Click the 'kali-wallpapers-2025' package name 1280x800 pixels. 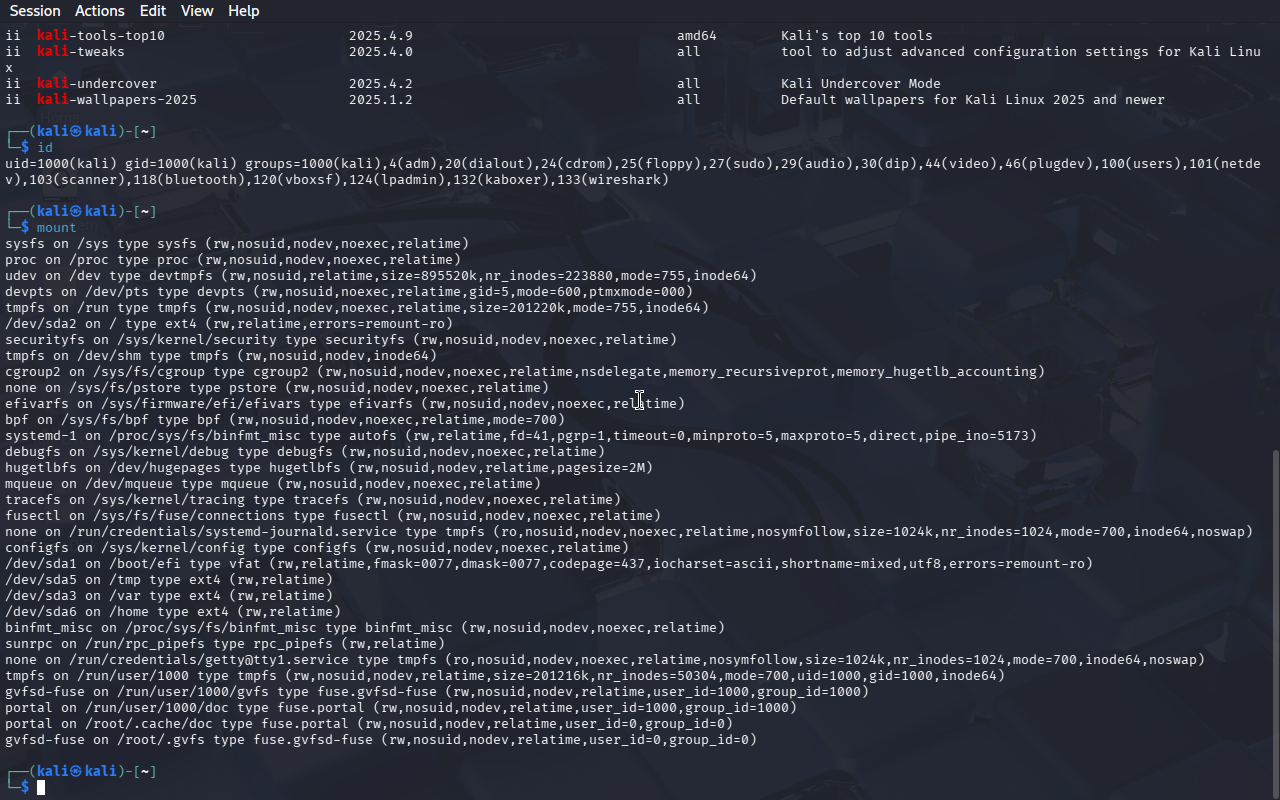click(x=117, y=99)
